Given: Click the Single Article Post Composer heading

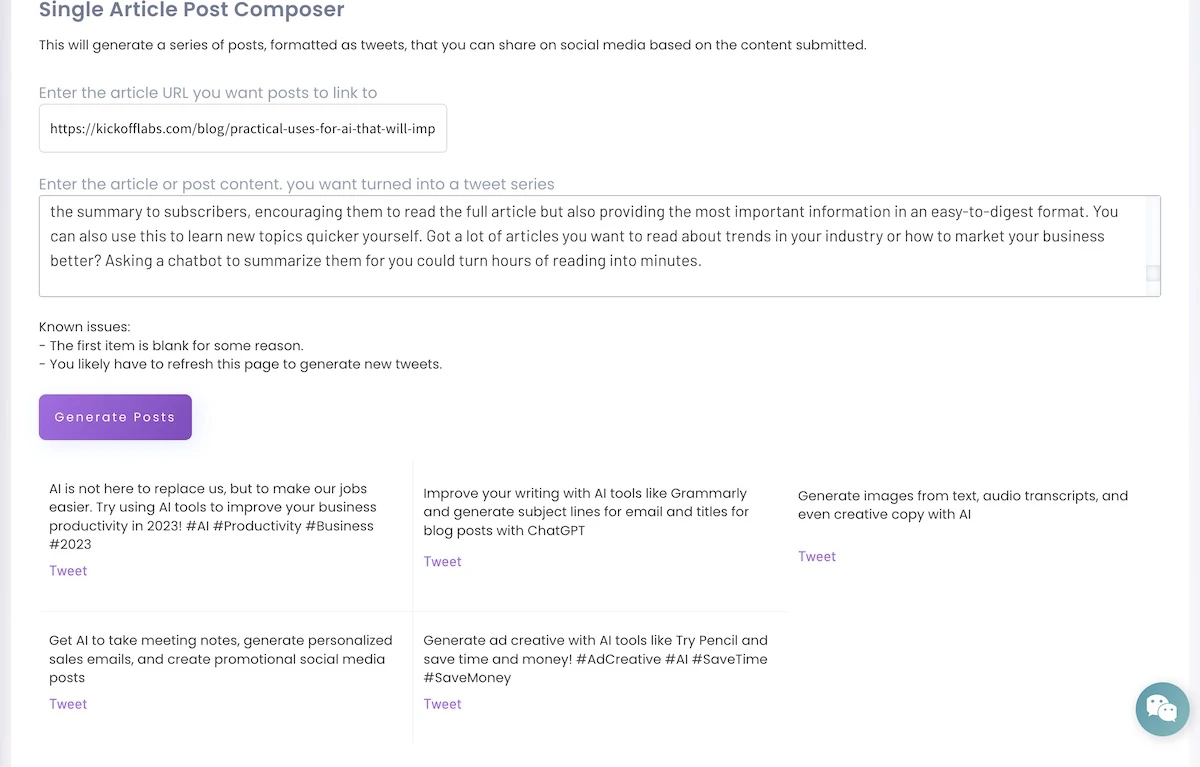Looking at the screenshot, I should [x=191, y=11].
